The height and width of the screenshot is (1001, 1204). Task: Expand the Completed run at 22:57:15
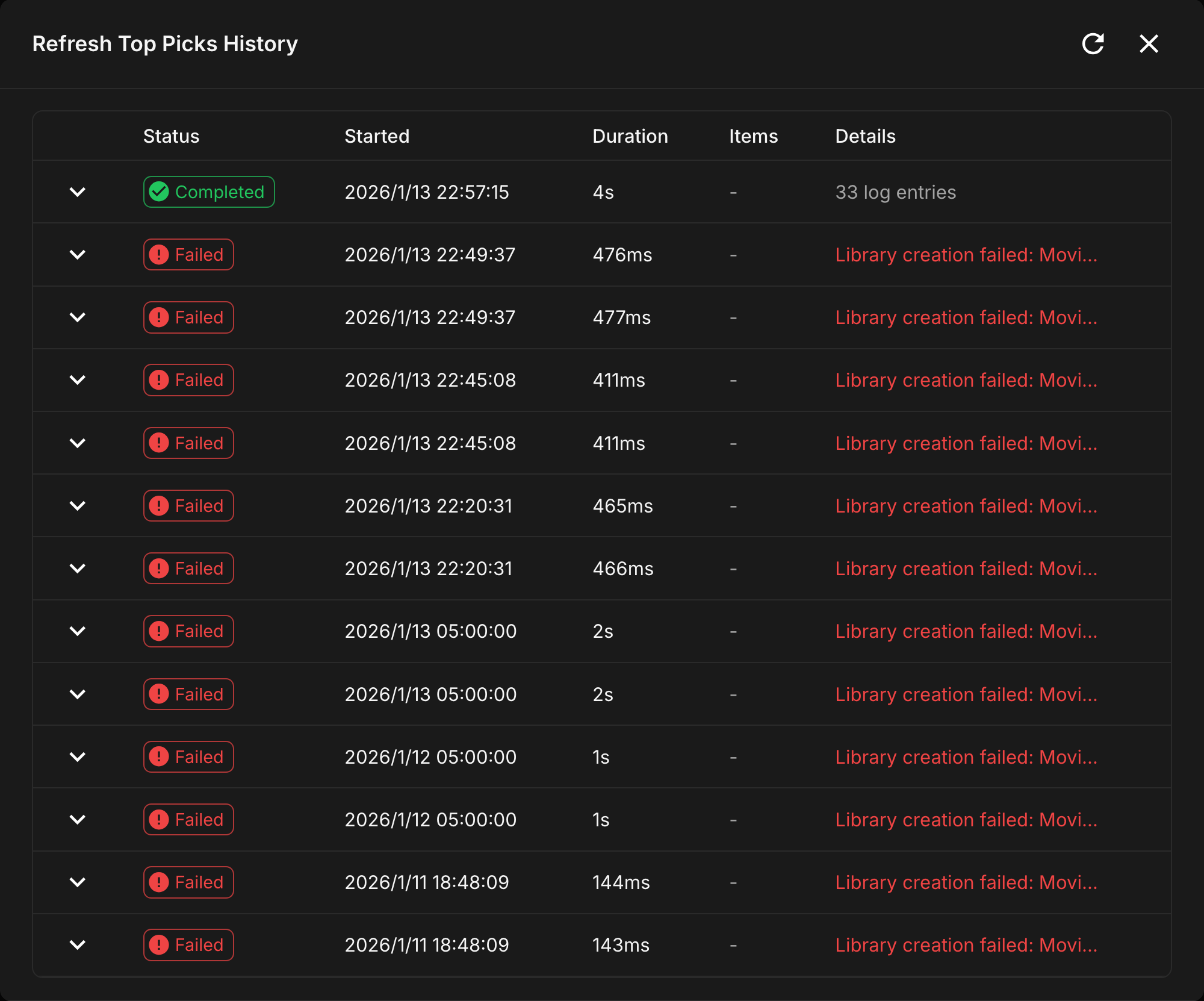coord(78,192)
